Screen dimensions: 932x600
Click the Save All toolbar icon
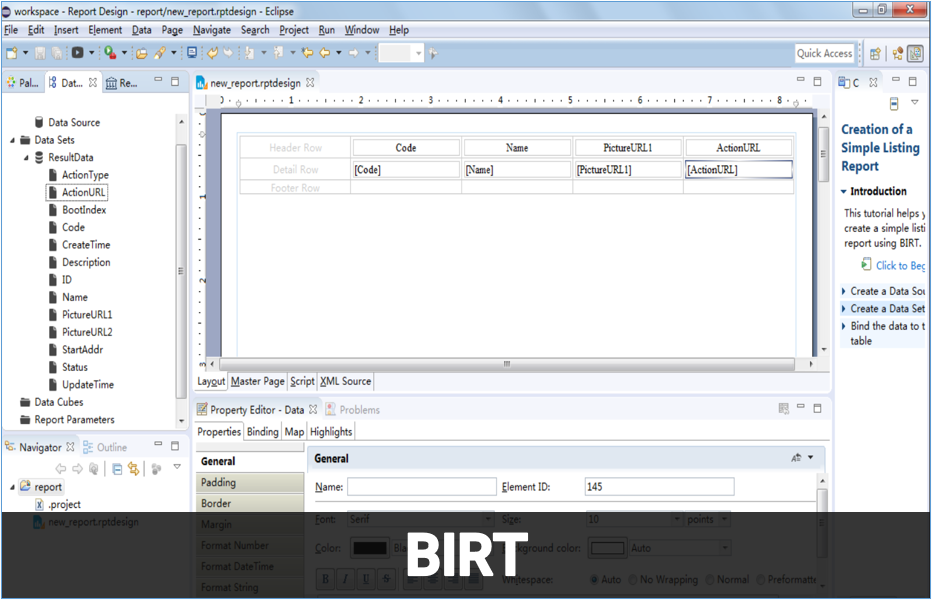click(56, 53)
